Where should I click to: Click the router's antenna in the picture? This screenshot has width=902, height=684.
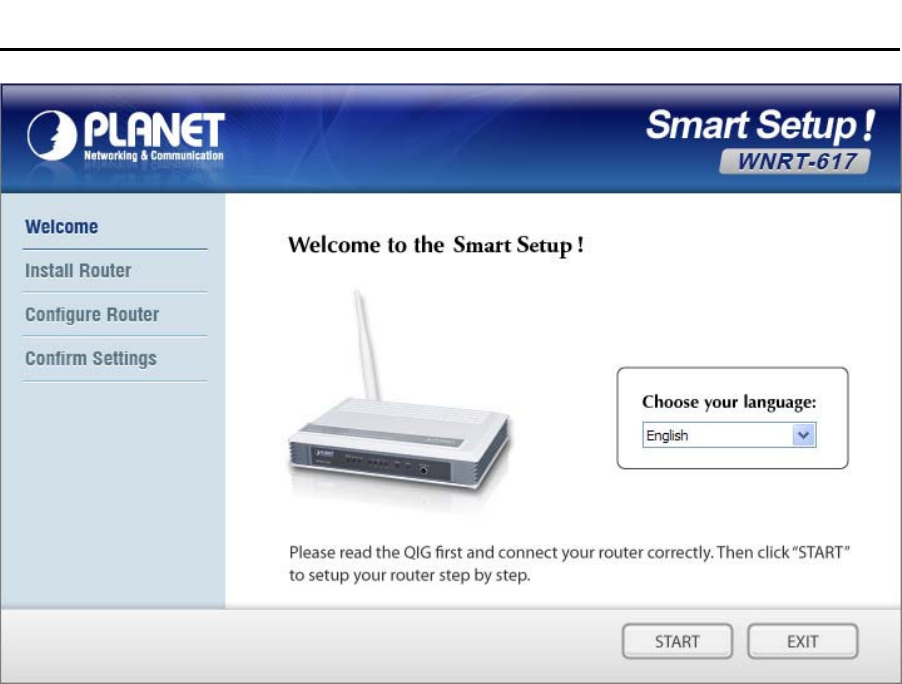[366, 345]
